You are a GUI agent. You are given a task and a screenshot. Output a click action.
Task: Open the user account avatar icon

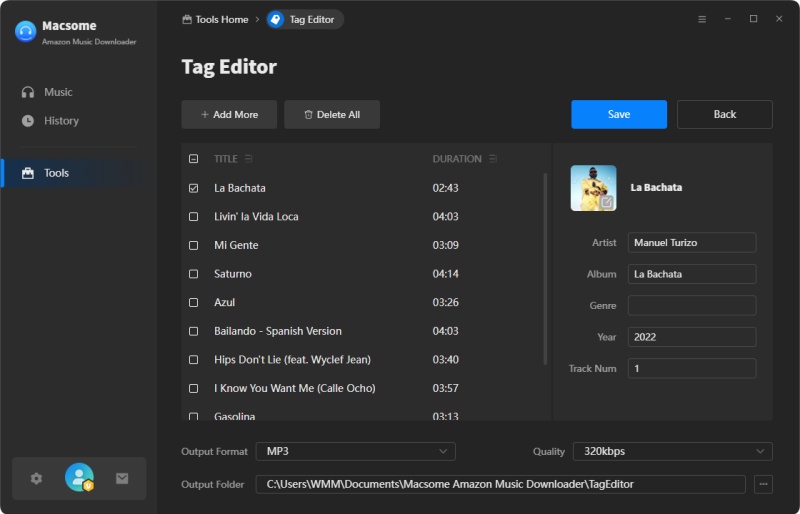coord(79,477)
